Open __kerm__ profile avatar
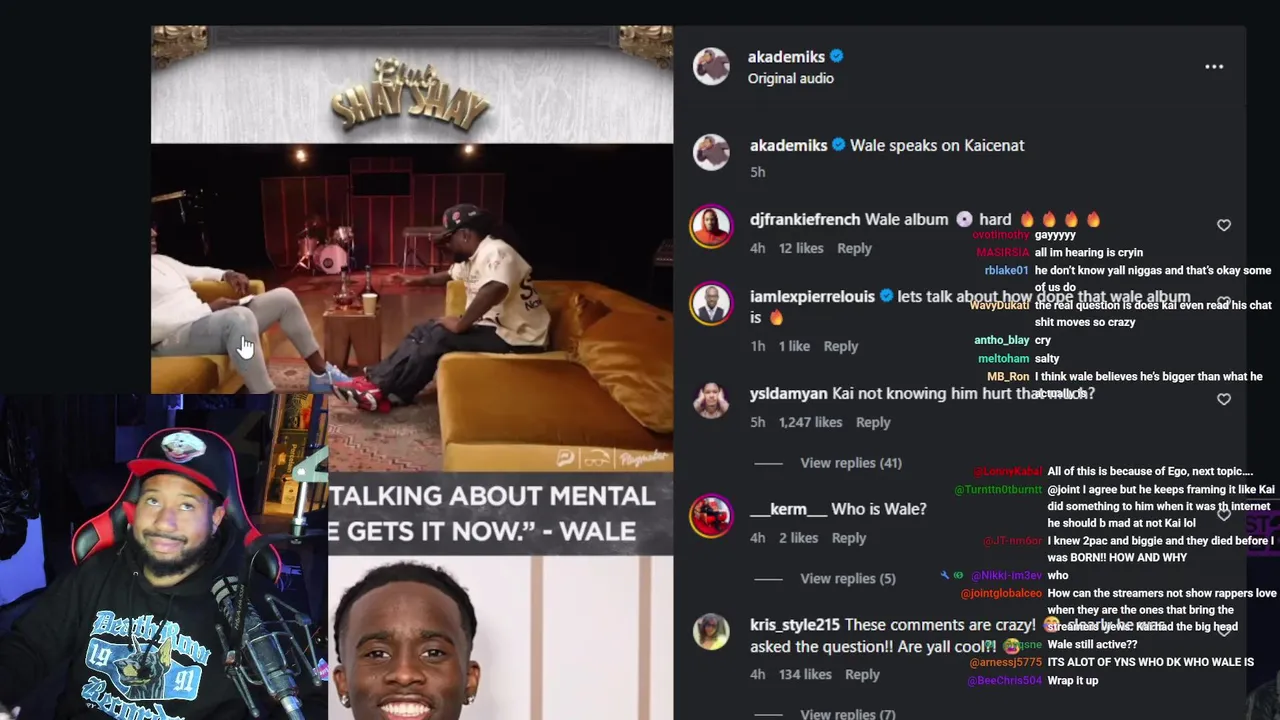This screenshot has height=720, width=1280. [x=711, y=516]
